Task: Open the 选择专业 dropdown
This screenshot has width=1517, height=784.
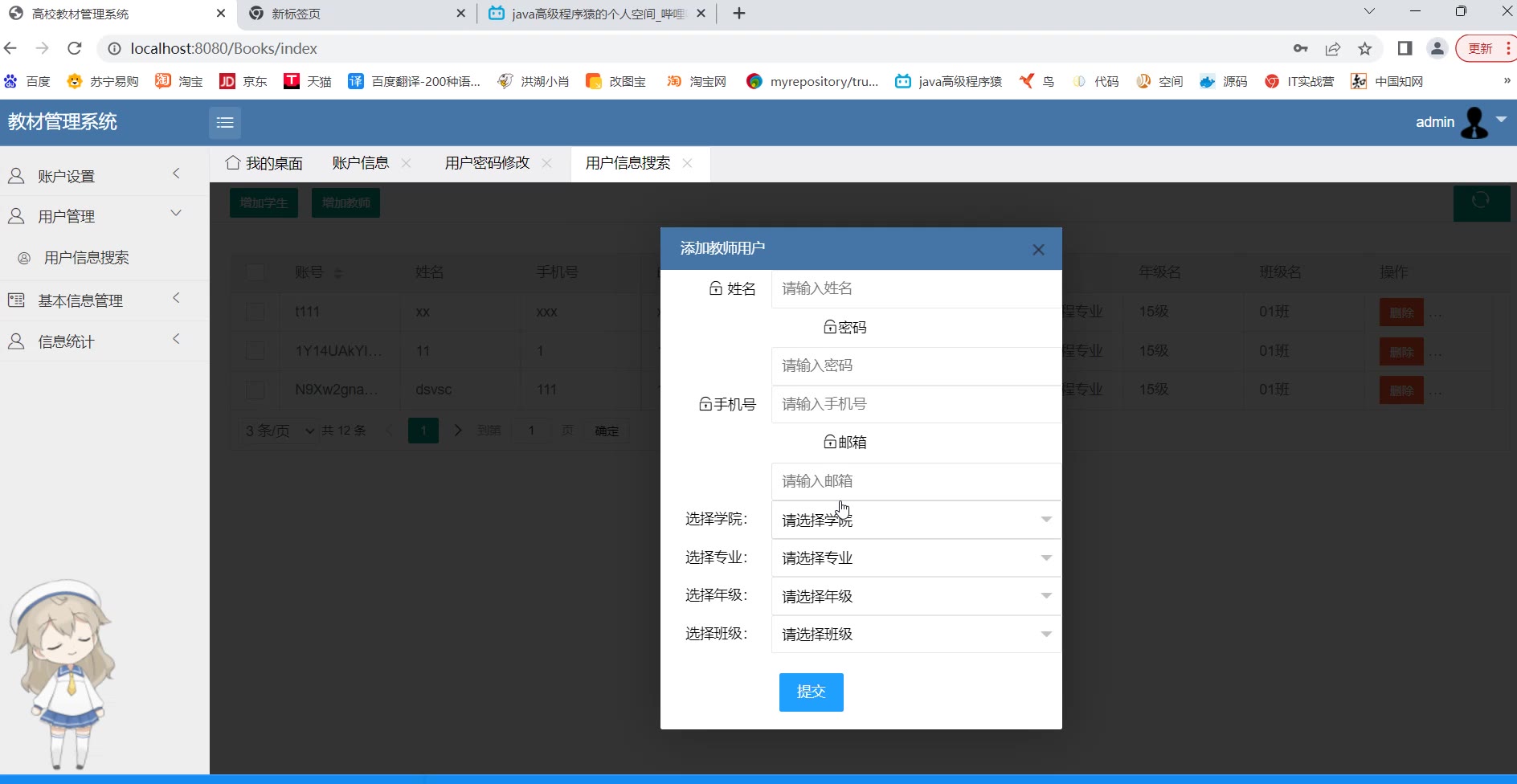Action: click(916, 557)
